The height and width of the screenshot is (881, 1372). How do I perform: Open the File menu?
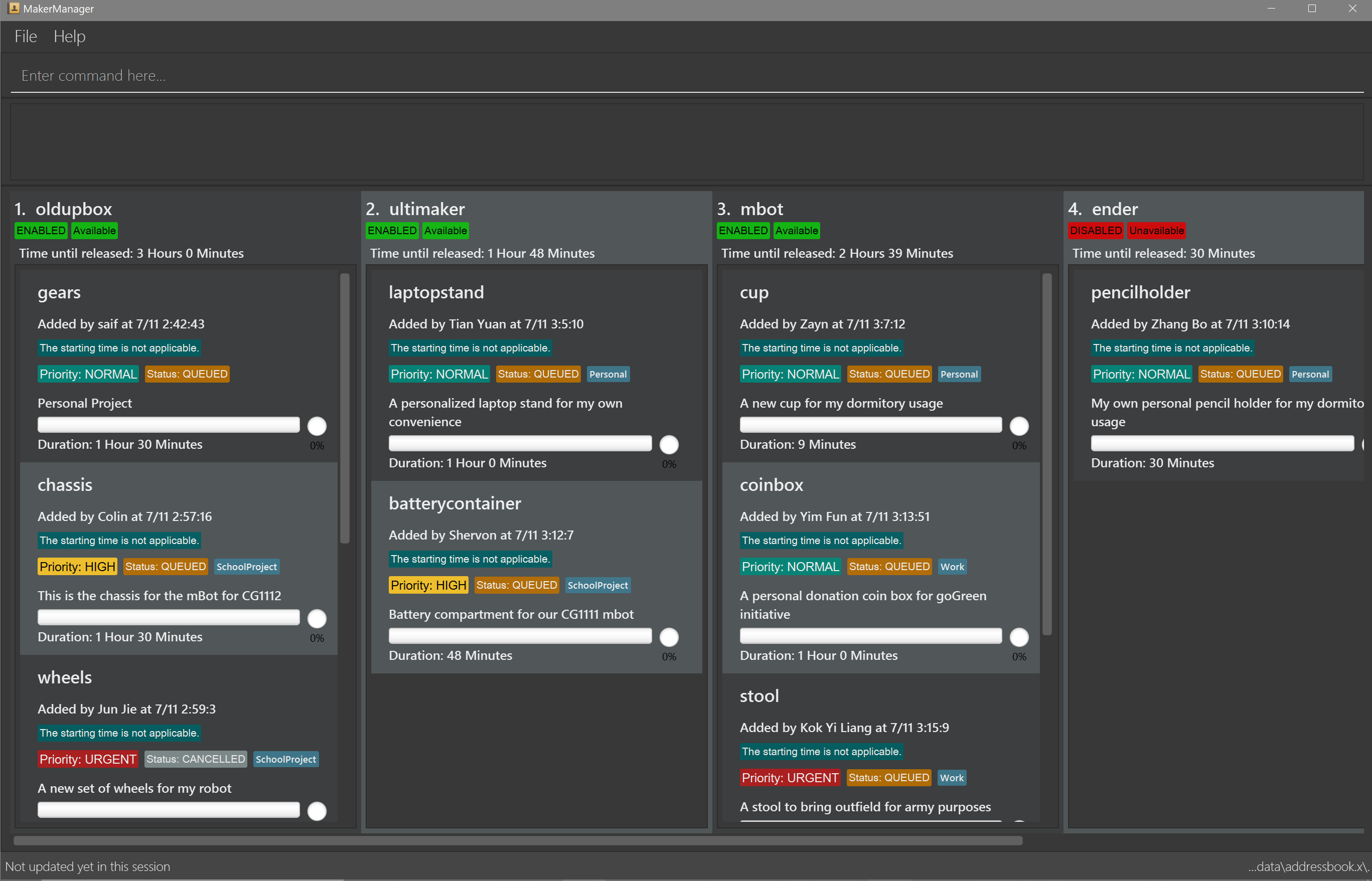pyautogui.click(x=26, y=37)
